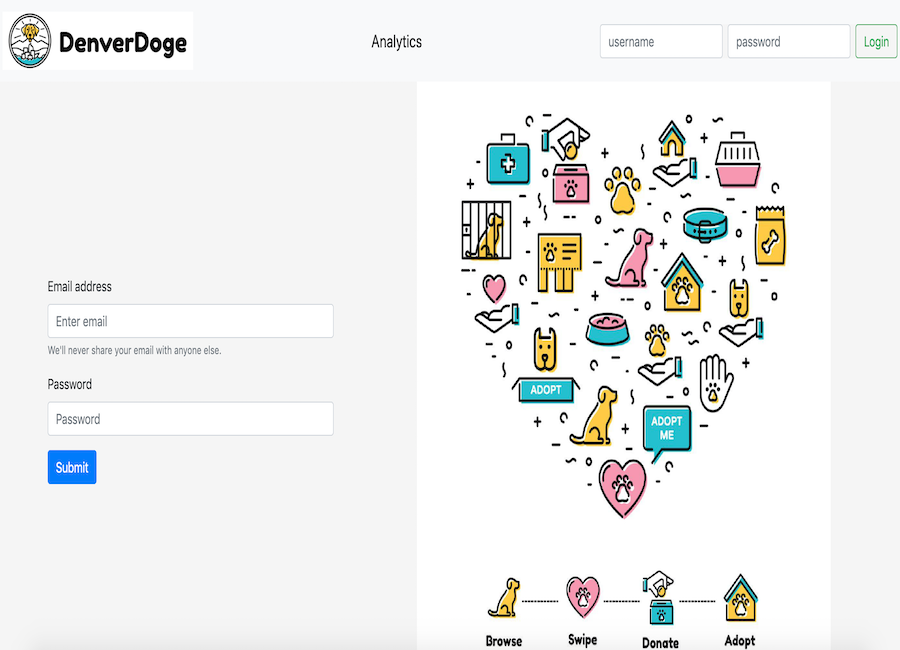Focus the navbar password field

click(788, 42)
